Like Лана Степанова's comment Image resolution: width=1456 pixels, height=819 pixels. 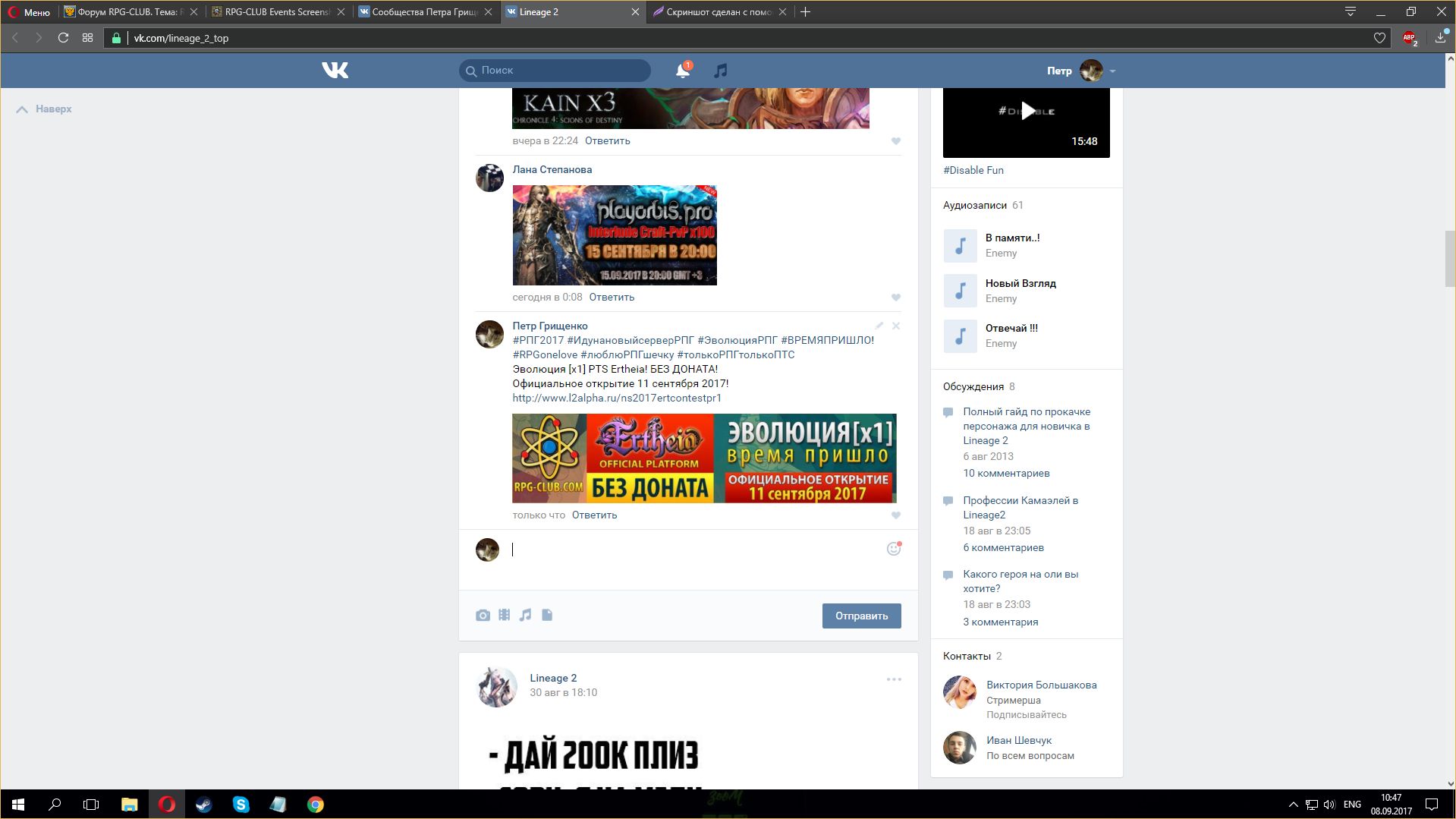pos(895,298)
